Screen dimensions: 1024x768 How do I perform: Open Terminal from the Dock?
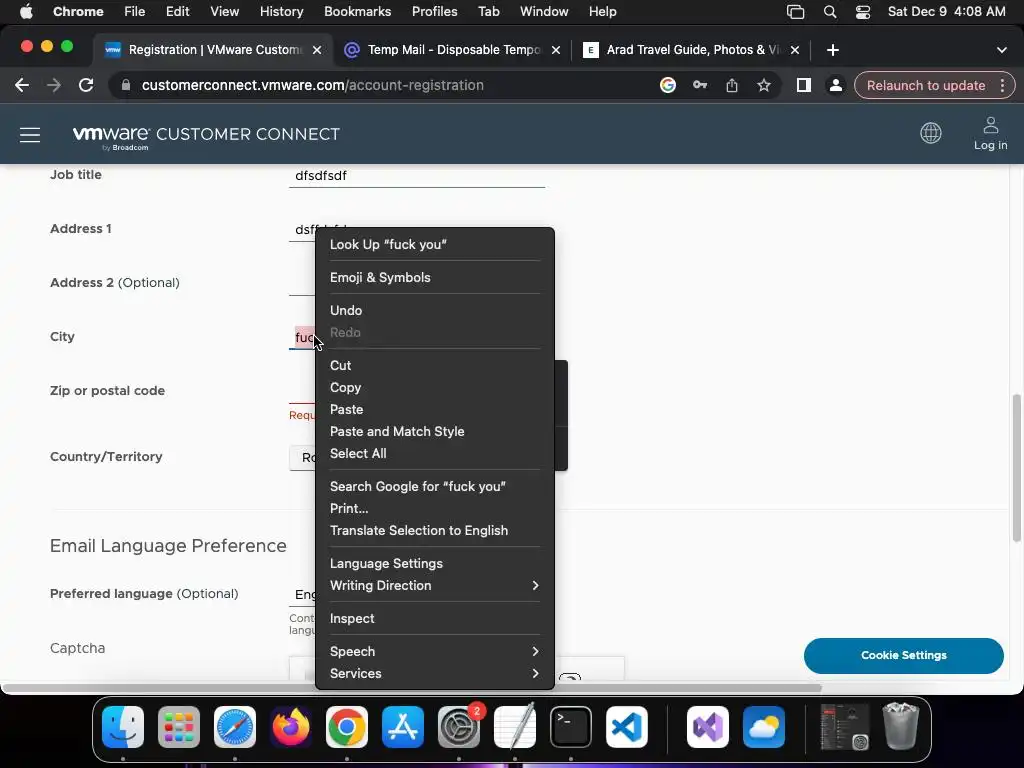pyautogui.click(x=571, y=727)
